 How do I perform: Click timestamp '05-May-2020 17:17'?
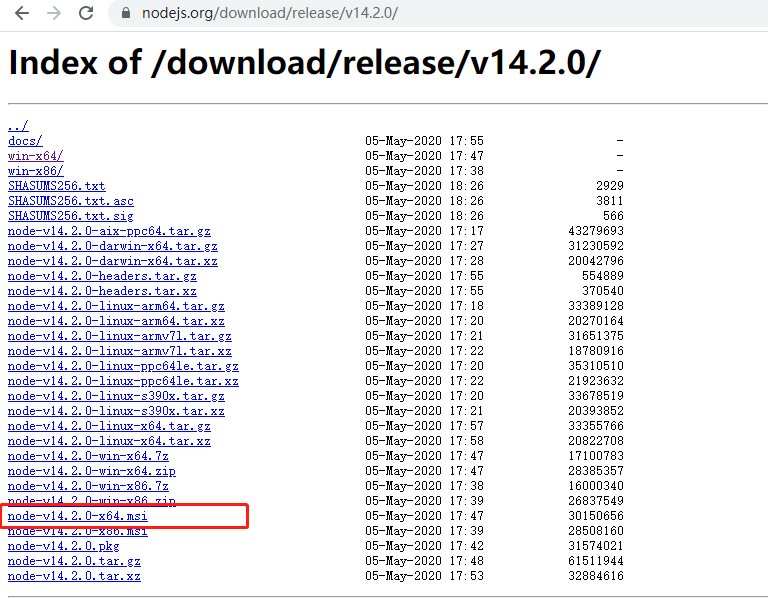point(424,231)
